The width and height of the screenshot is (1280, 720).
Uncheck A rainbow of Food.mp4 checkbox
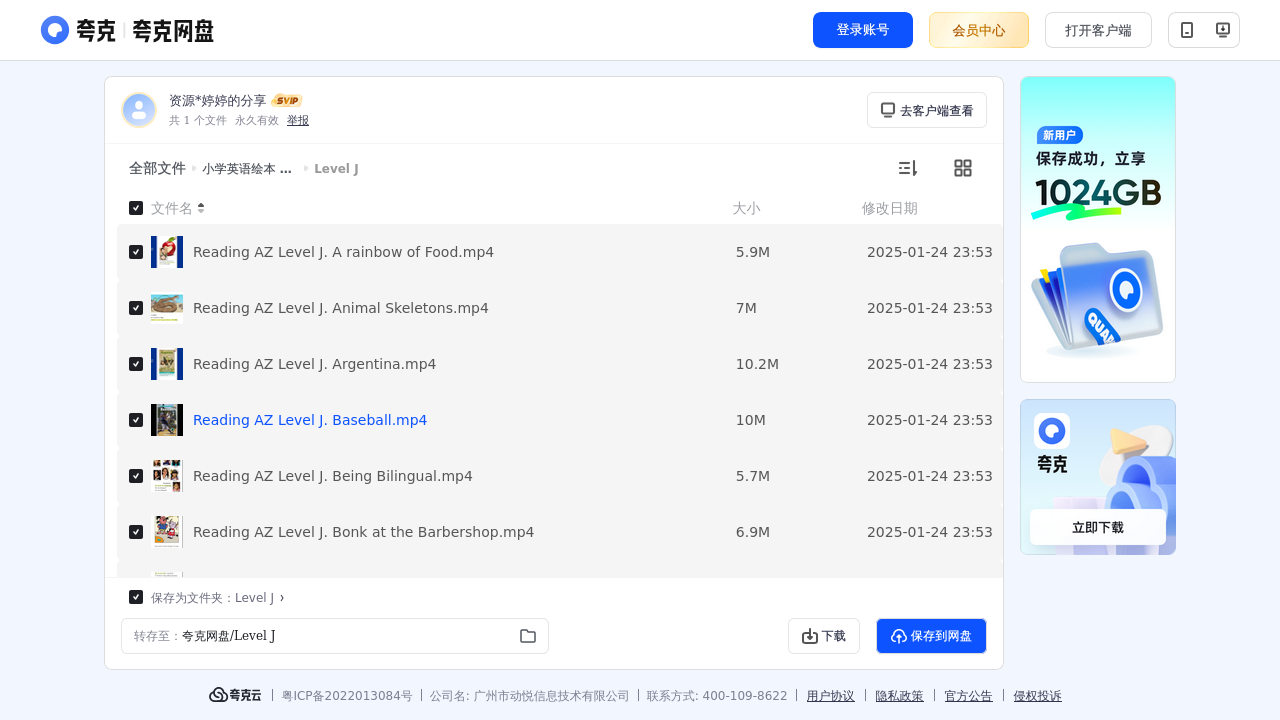pos(136,252)
